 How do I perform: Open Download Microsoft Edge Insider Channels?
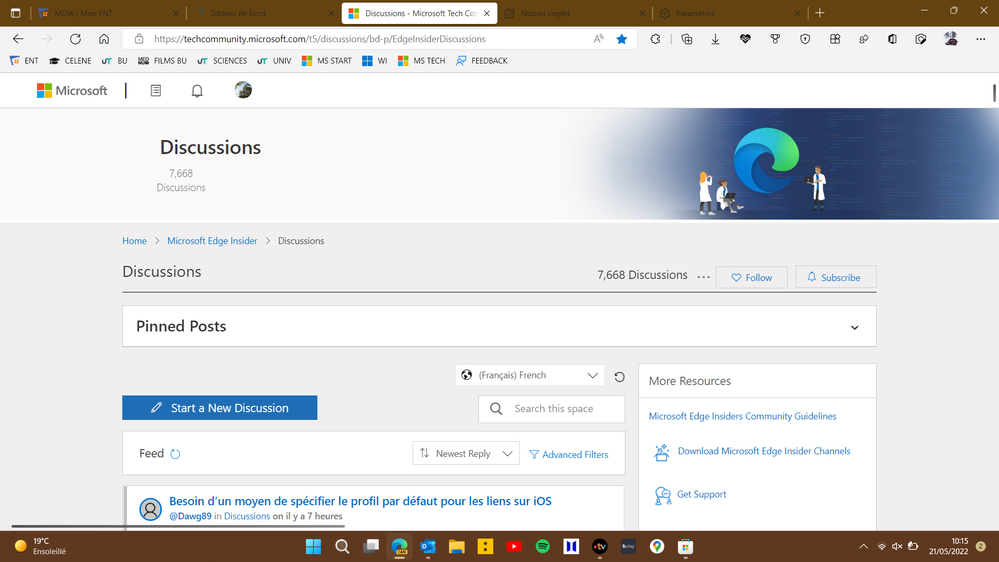pos(764,451)
